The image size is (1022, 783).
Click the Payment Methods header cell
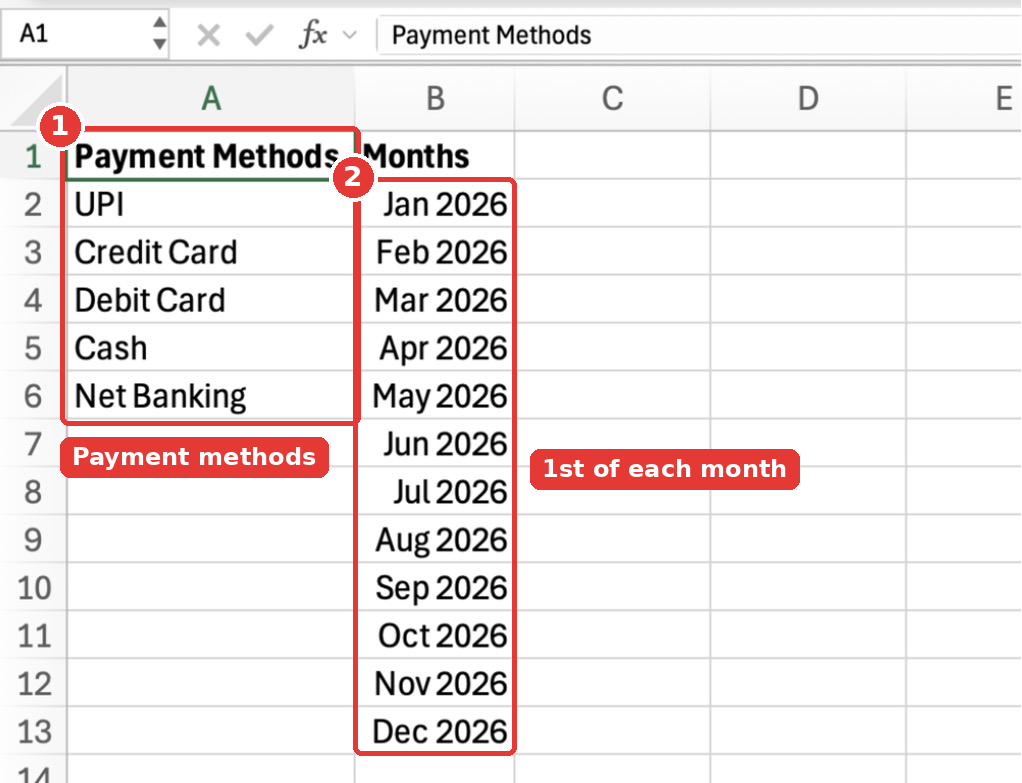pyautogui.click(x=211, y=156)
